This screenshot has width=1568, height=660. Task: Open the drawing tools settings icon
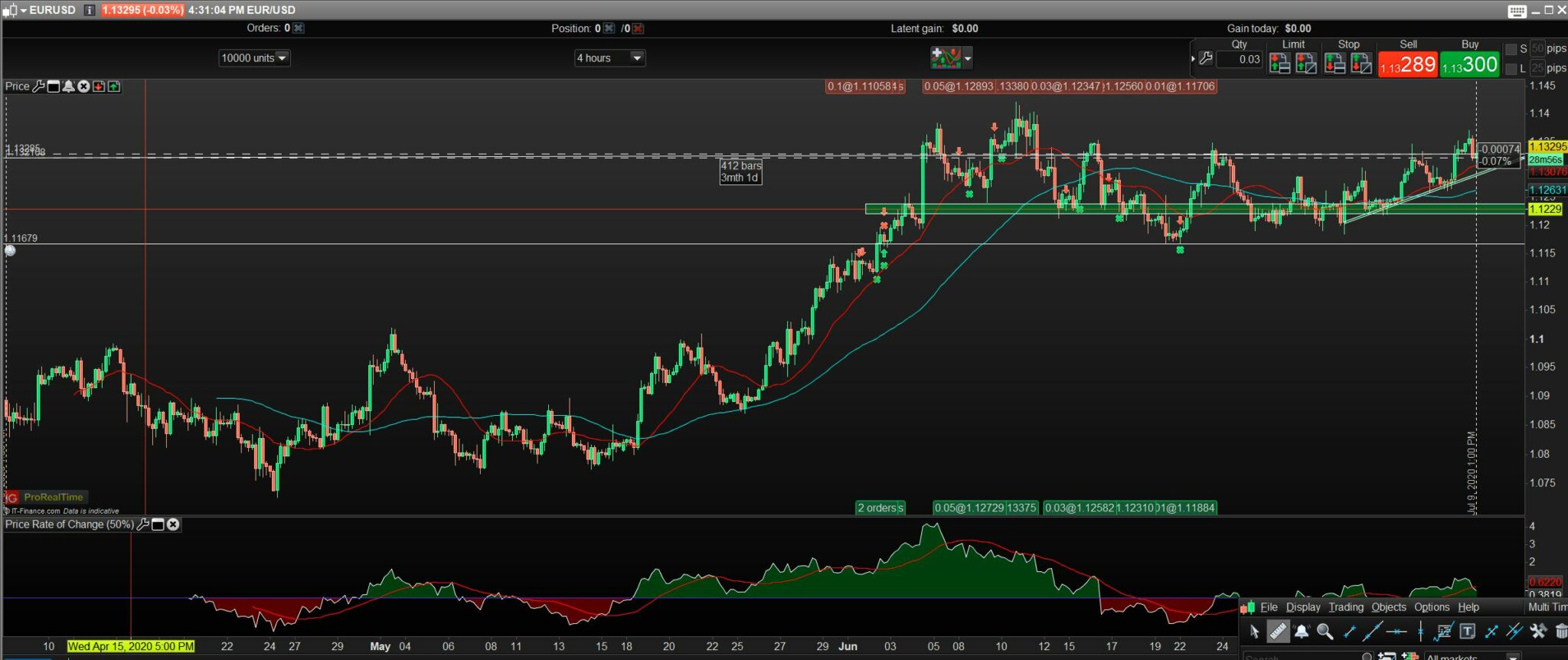tap(1538, 632)
